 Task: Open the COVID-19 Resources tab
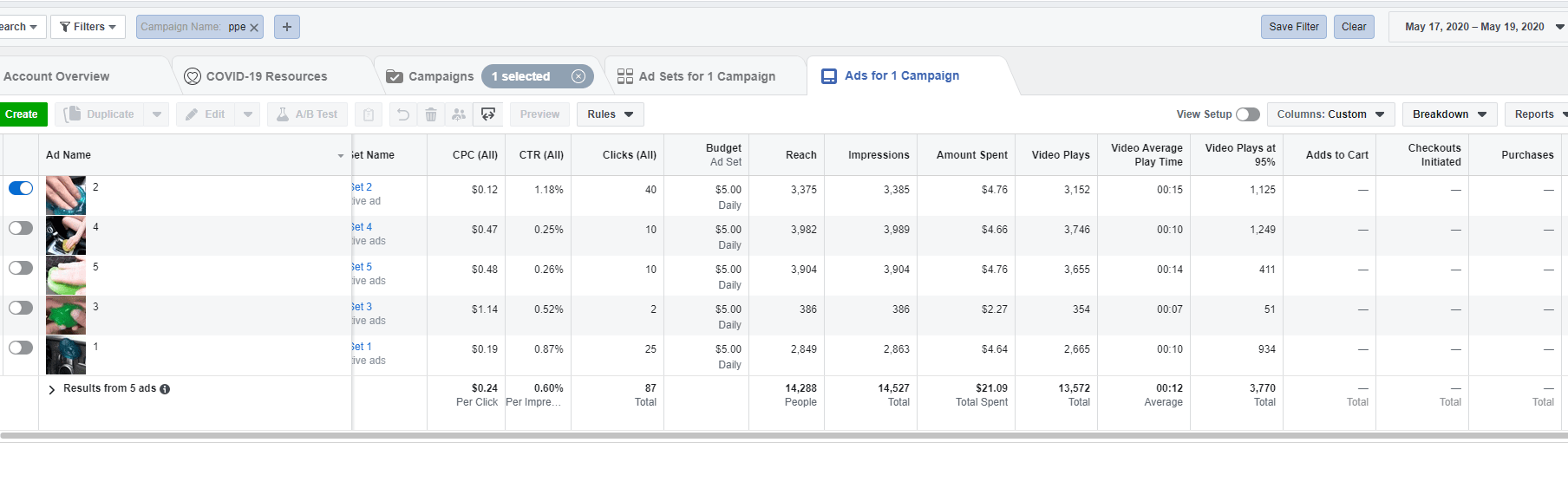pyautogui.click(x=266, y=76)
